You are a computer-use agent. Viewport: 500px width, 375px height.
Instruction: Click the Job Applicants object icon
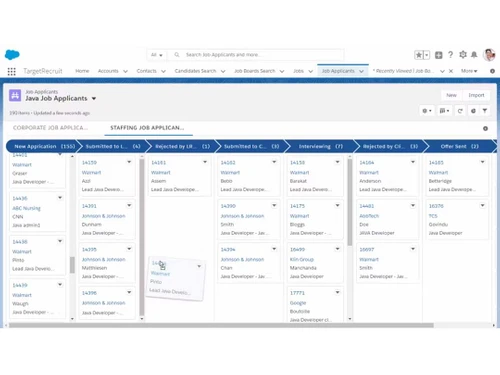click(x=15, y=95)
